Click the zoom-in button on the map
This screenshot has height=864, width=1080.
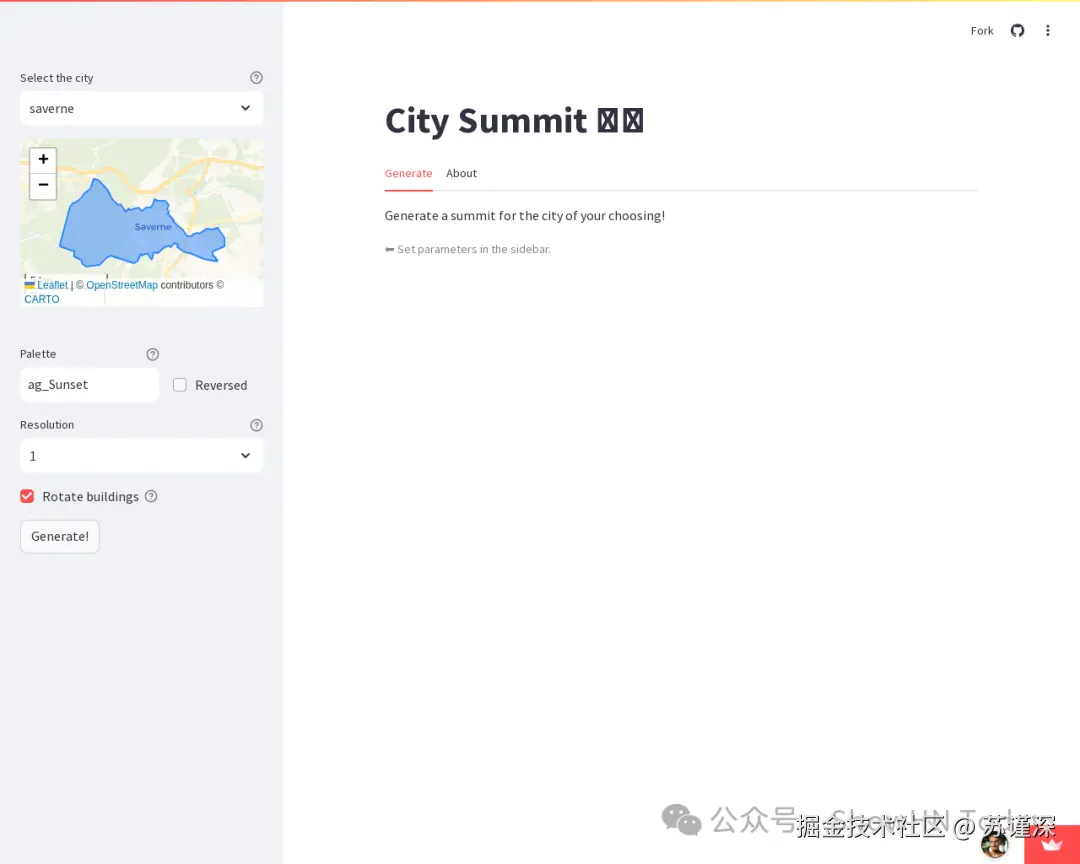pyautogui.click(x=43, y=159)
